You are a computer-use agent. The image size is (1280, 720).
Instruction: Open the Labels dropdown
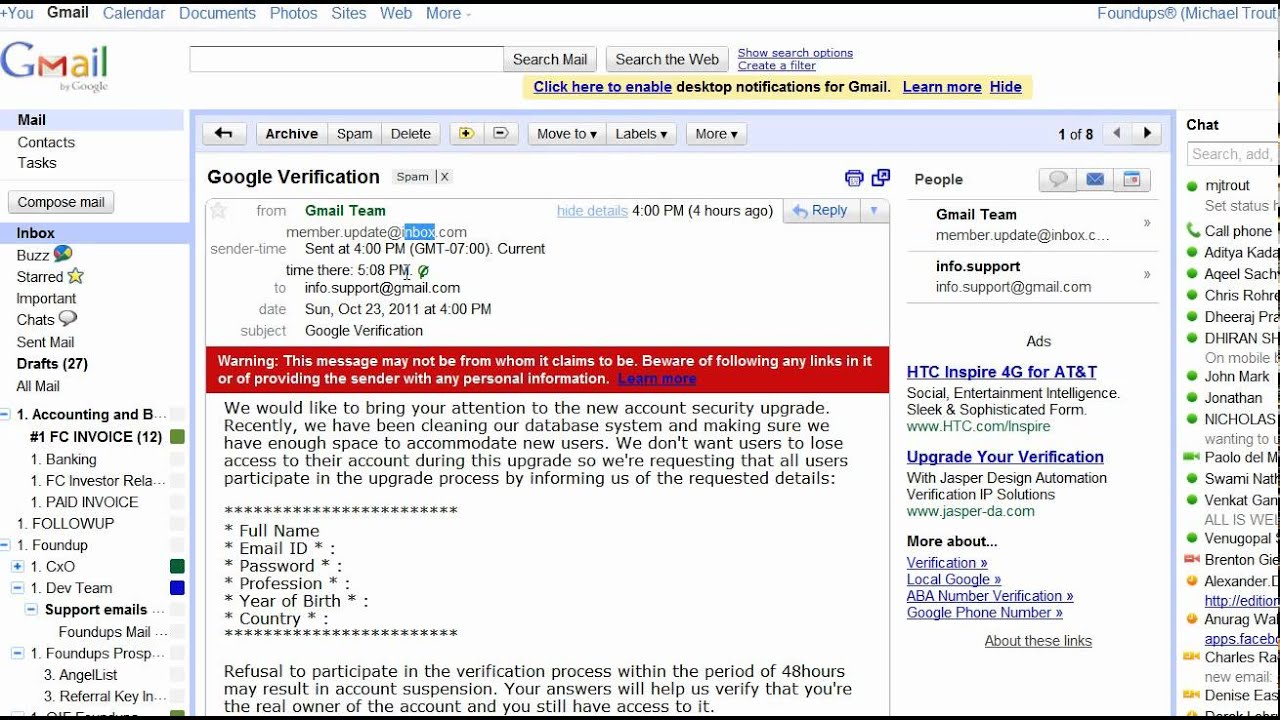tap(642, 134)
